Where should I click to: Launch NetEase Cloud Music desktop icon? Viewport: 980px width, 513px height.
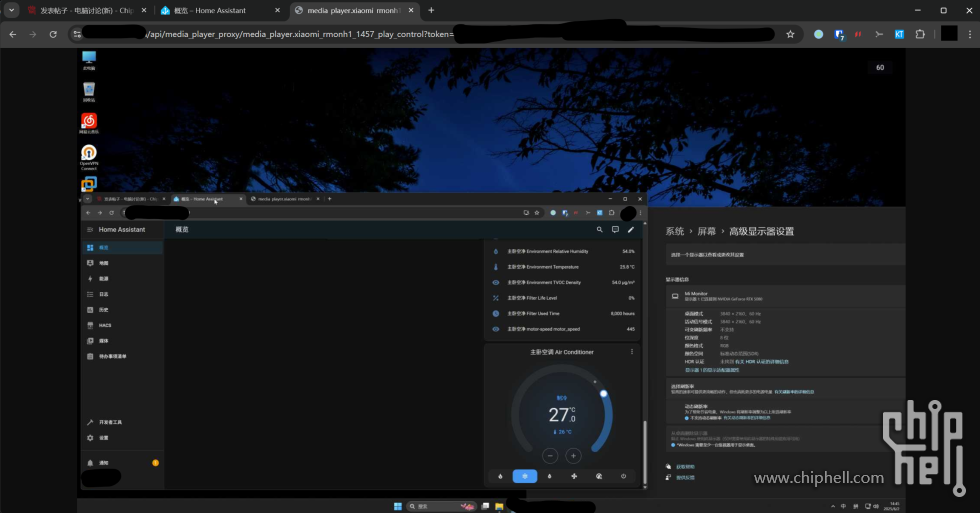point(89,124)
